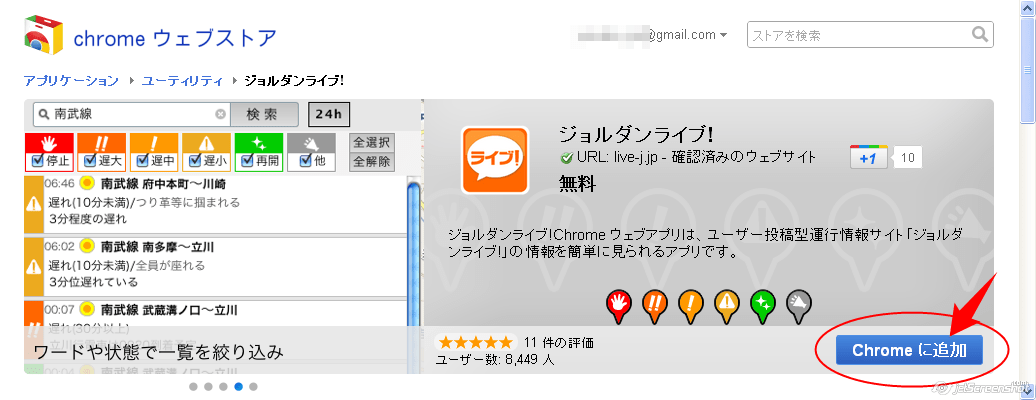The height and width of the screenshot is (400, 1036).
Task: Click the green sparkle resume pin icon
Action: tap(762, 307)
